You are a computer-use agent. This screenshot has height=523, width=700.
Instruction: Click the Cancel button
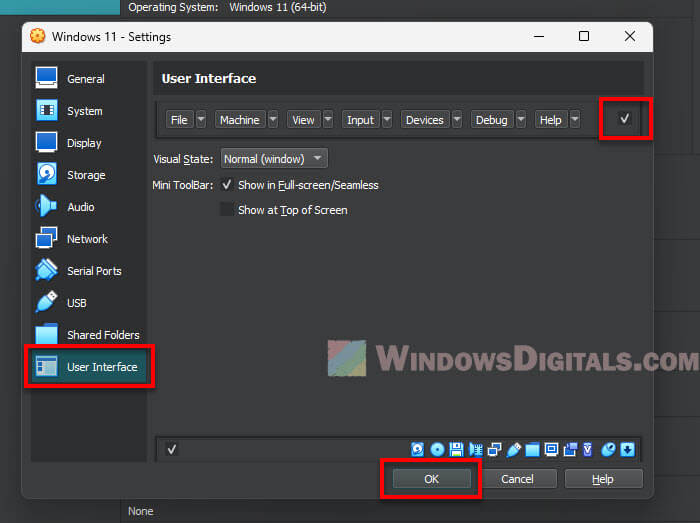[517, 479]
